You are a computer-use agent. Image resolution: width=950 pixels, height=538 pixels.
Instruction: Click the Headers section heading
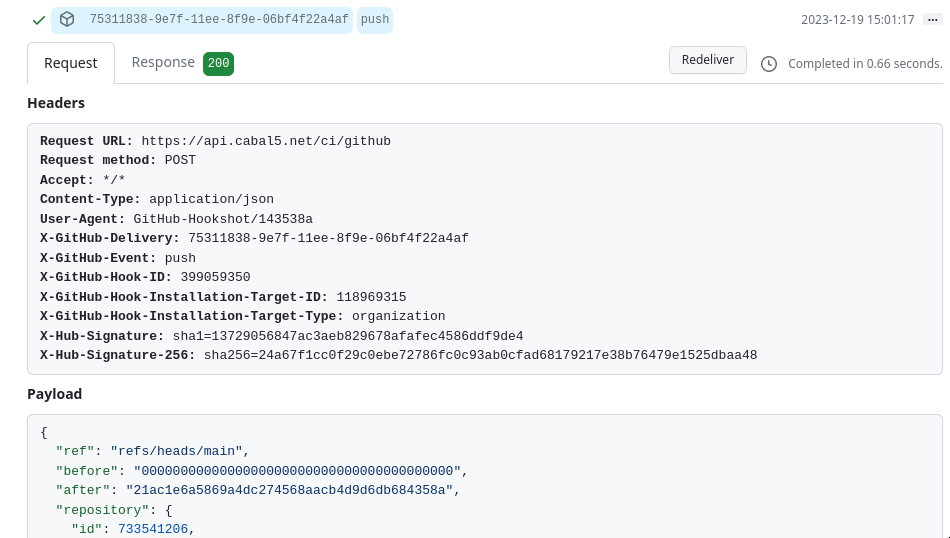pos(56,103)
